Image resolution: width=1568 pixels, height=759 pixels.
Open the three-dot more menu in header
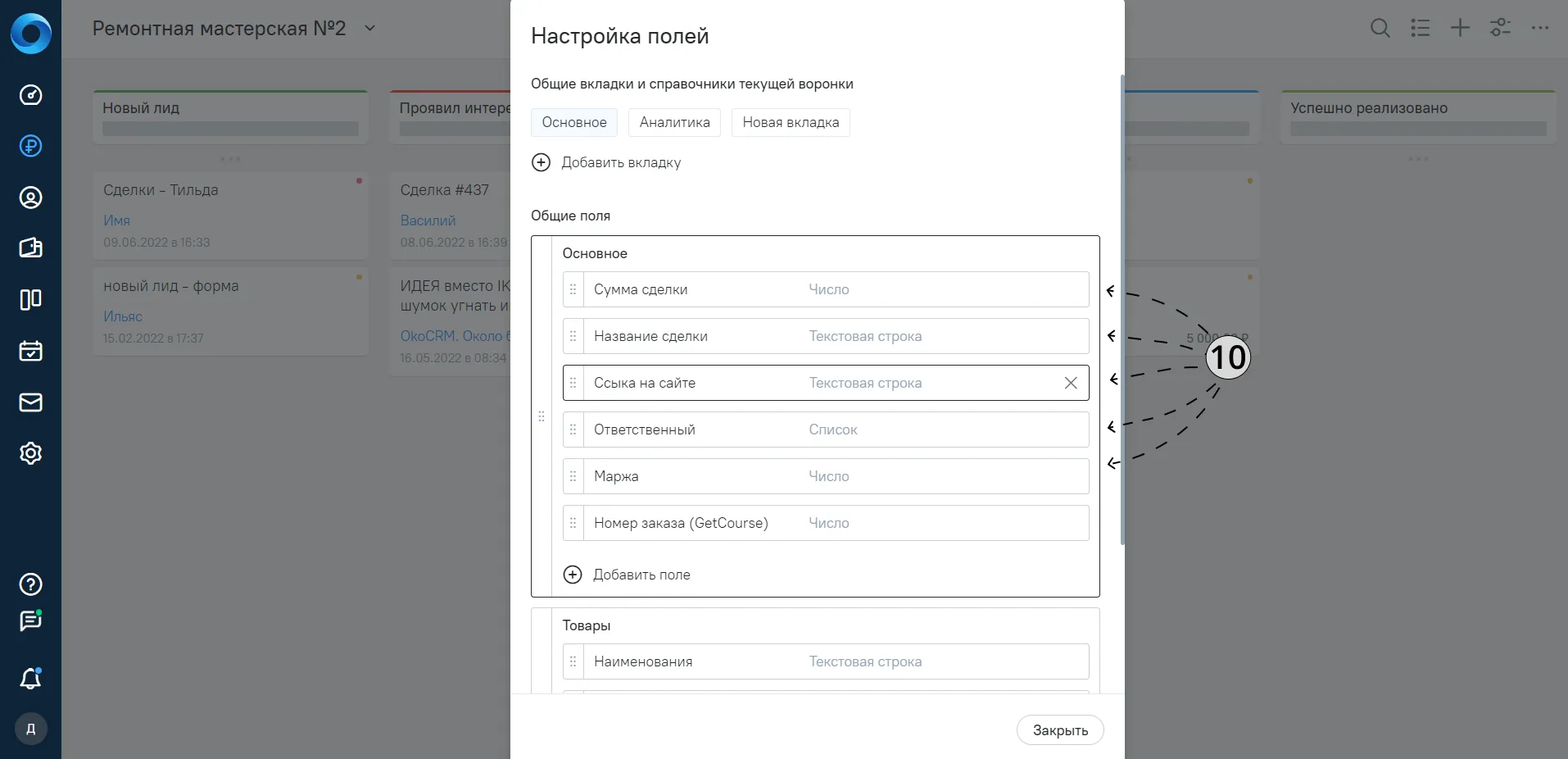tap(1540, 29)
